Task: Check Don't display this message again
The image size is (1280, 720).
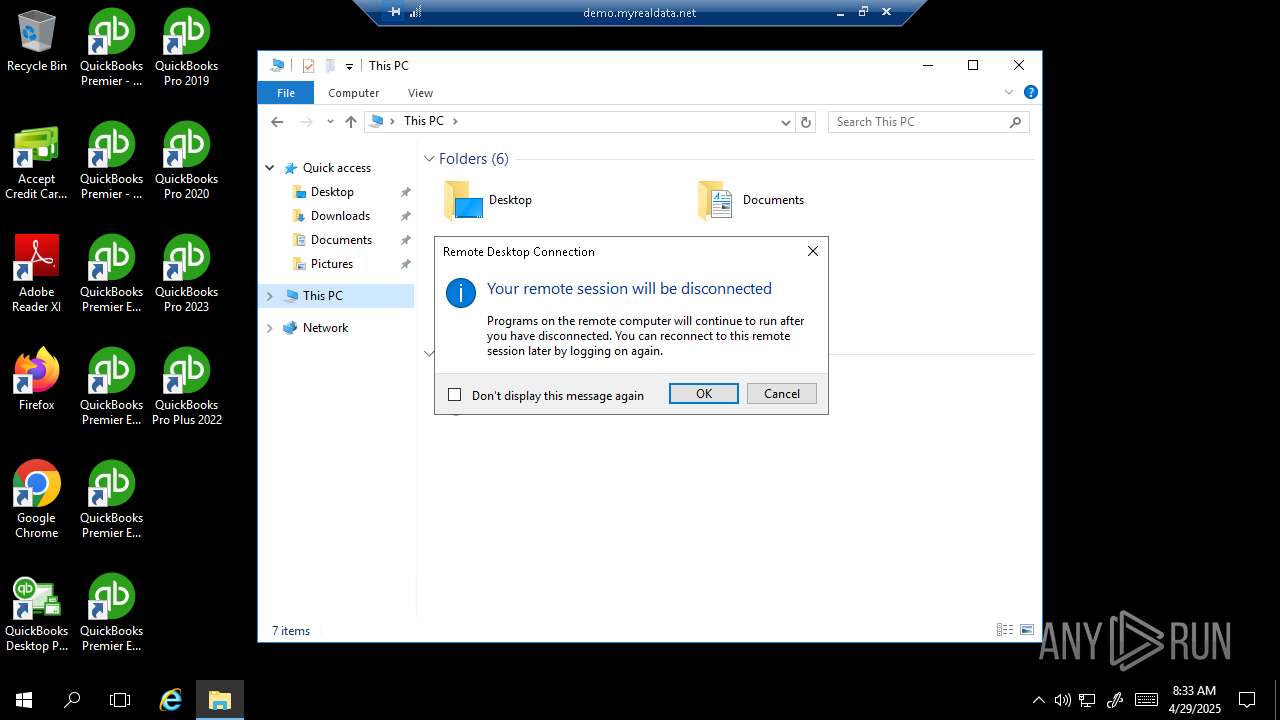Action: click(455, 395)
